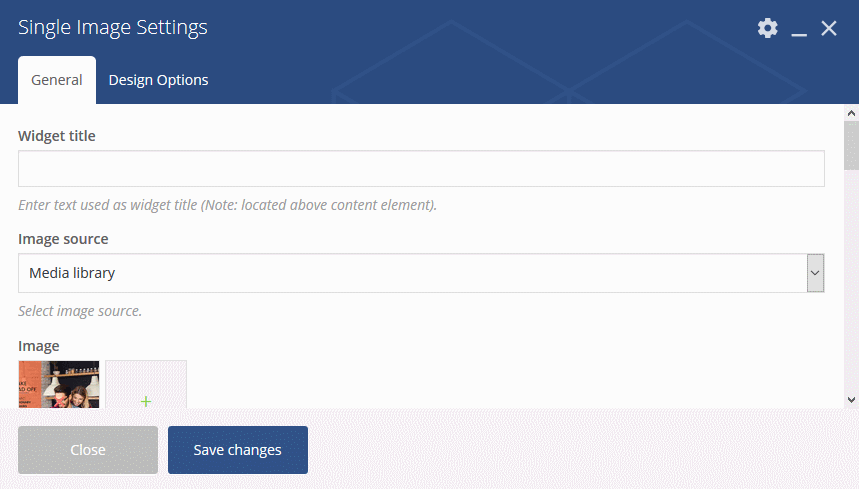Viewport: 859px width, 489px height.
Task: Switch to the General tab
Action: (57, 80)
